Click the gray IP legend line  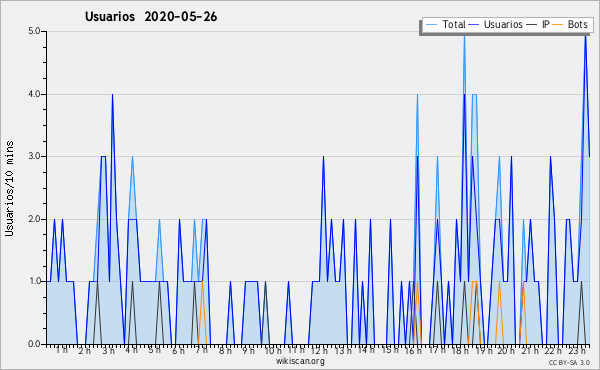point(532,25)
